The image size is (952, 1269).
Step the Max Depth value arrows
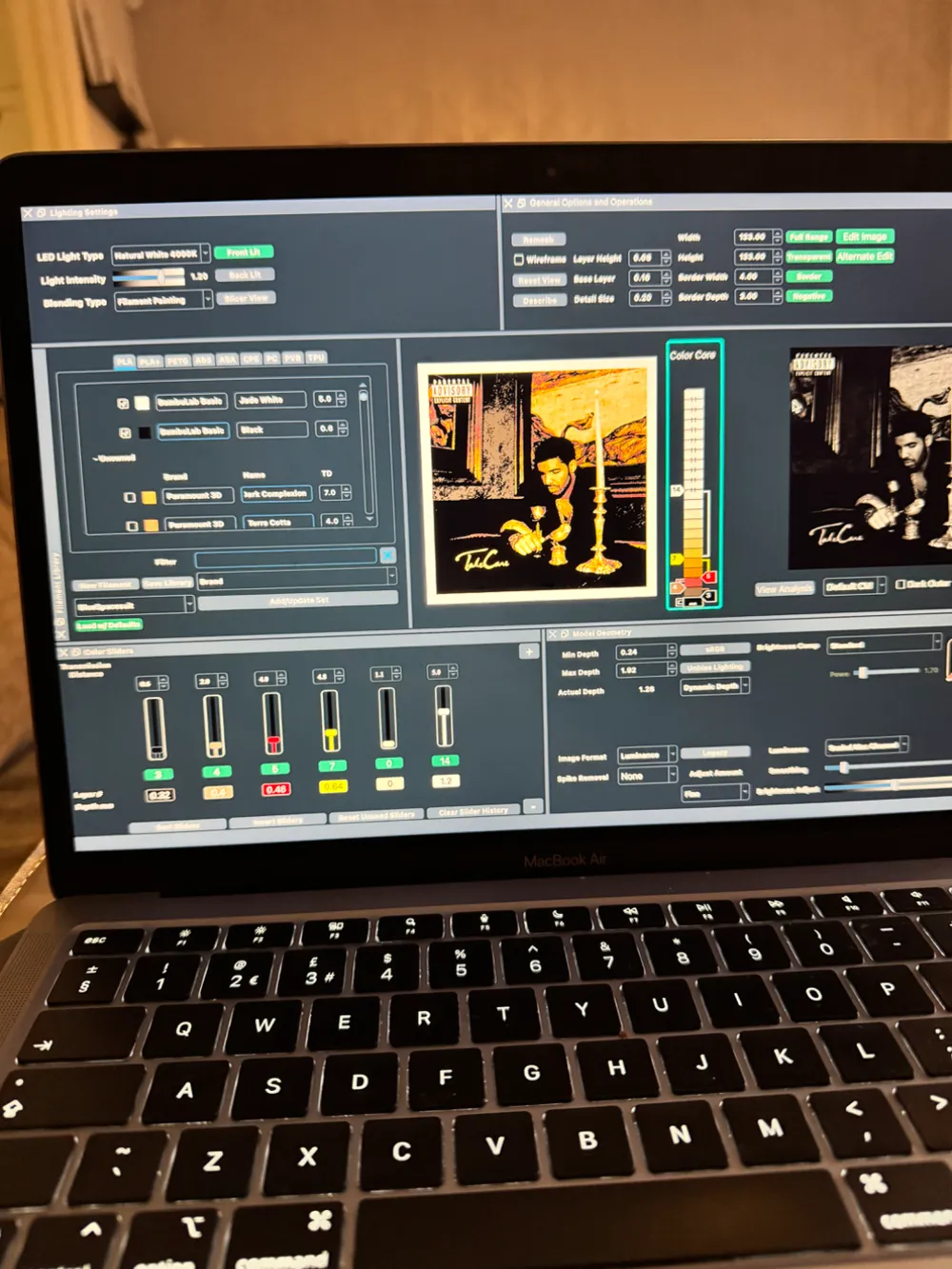pos(671,670)
